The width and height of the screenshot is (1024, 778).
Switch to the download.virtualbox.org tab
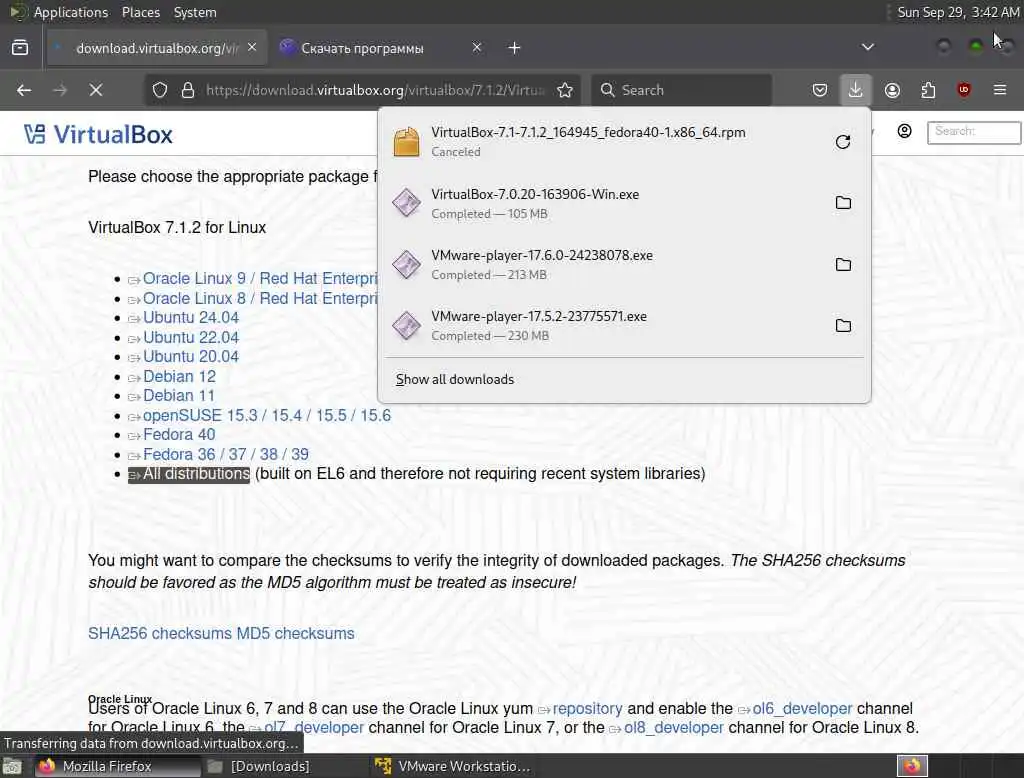[x=156, y=48]
